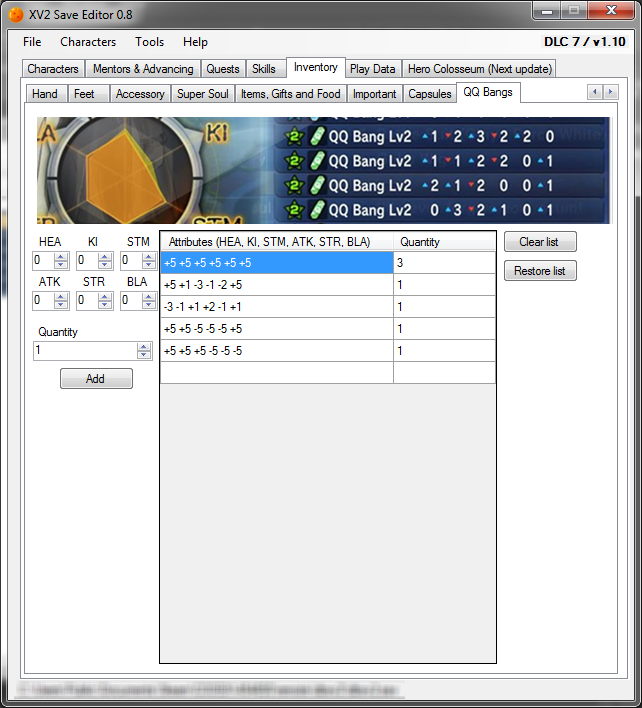Click the ATK value field
Screen dimensions: 642x708
click(x=43, y=300)
